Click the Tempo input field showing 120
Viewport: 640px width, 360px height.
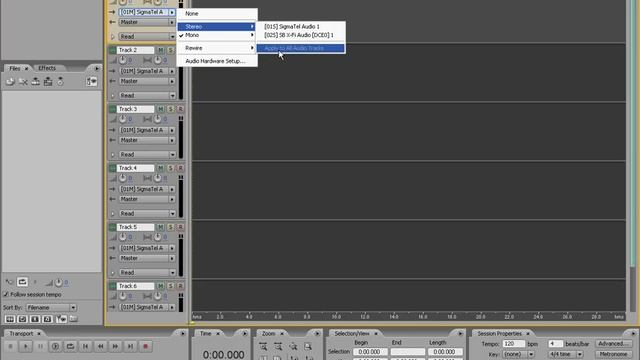[513, 344]
